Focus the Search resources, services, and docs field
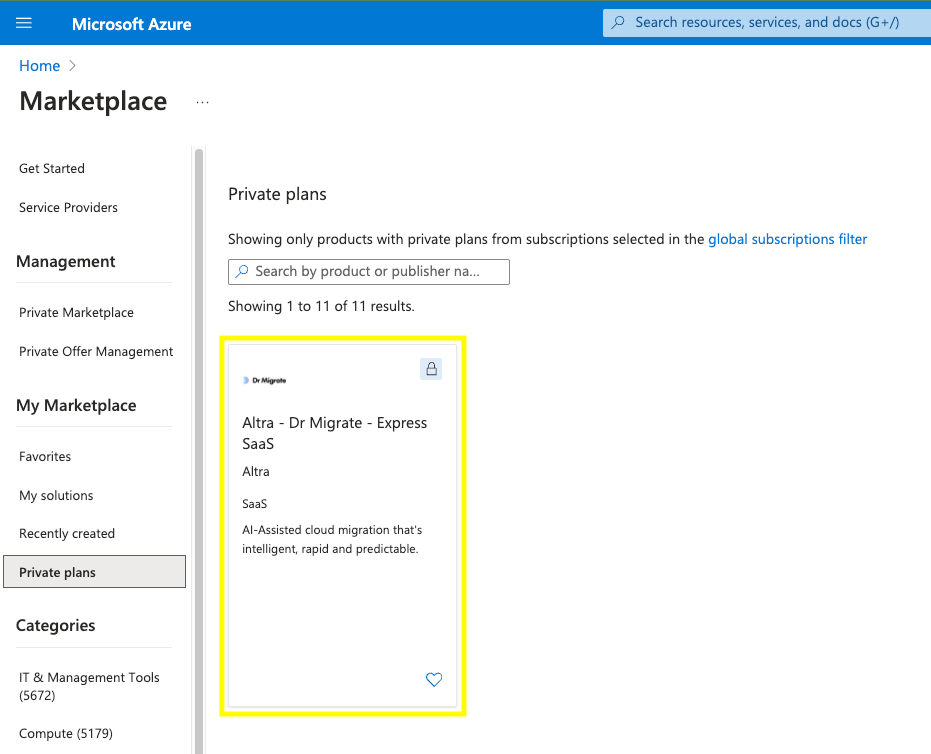The image size is (931, 754). coord(767,23)
